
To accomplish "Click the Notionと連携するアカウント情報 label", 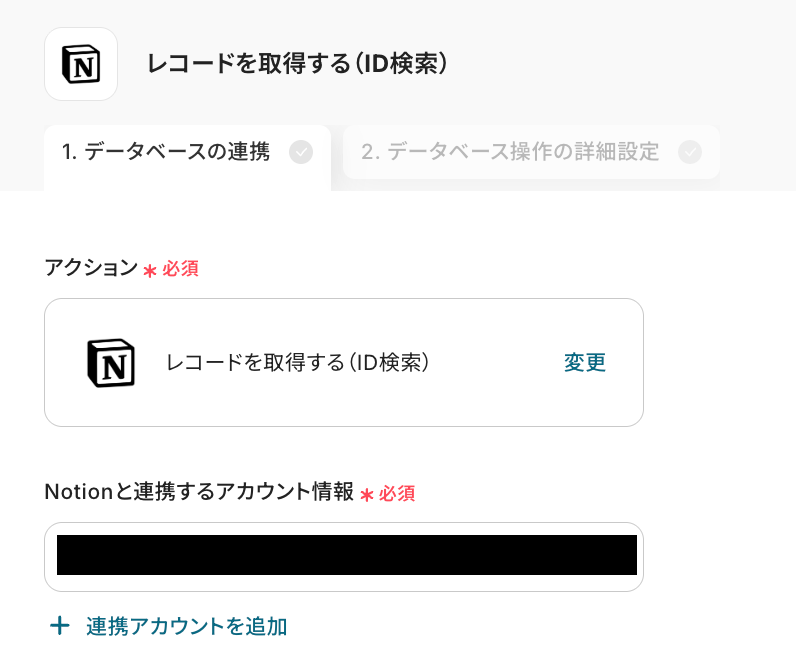I will pos(199,491).
